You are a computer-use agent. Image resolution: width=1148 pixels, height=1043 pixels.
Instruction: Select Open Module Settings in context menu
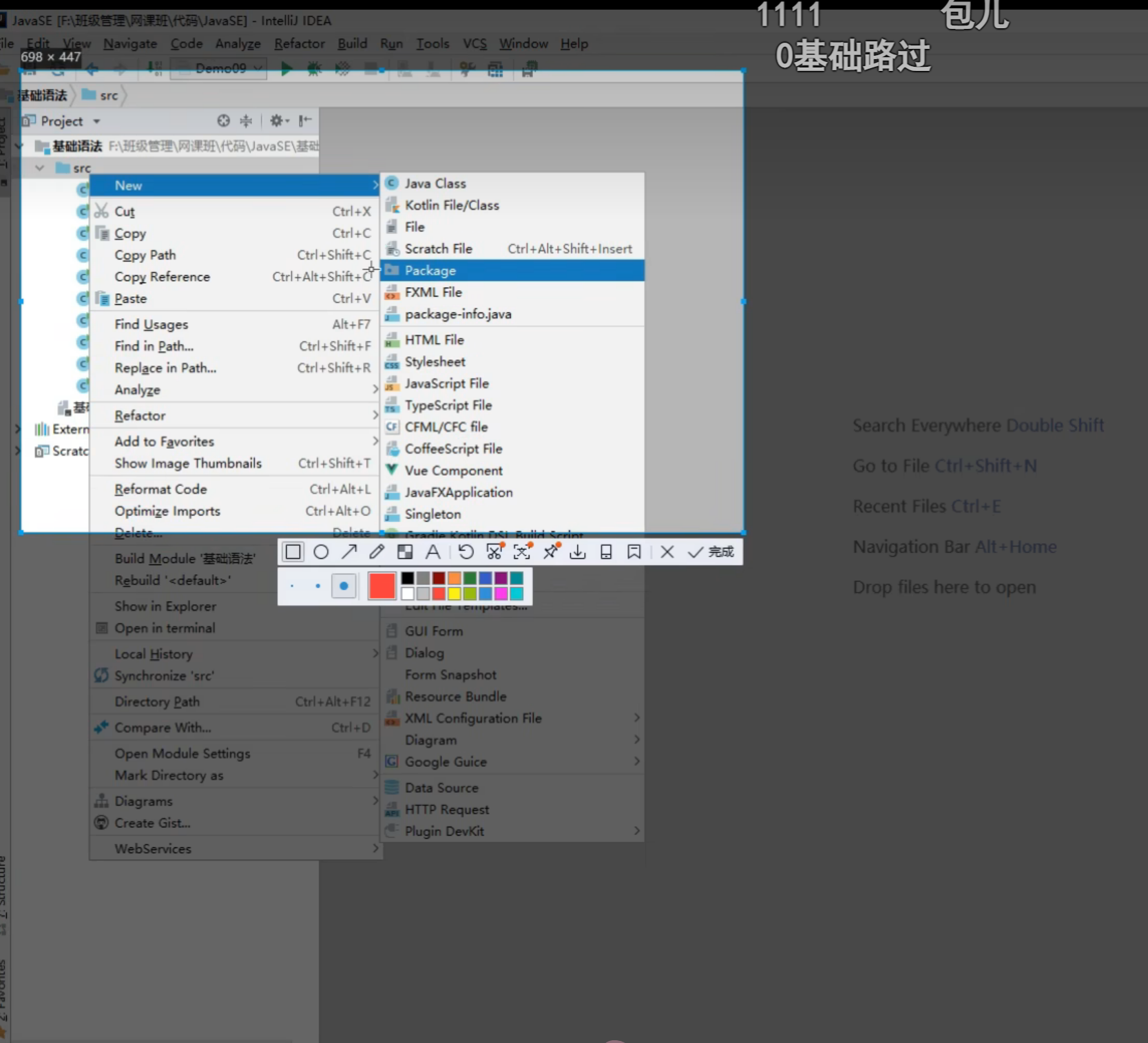click(235, 754)
